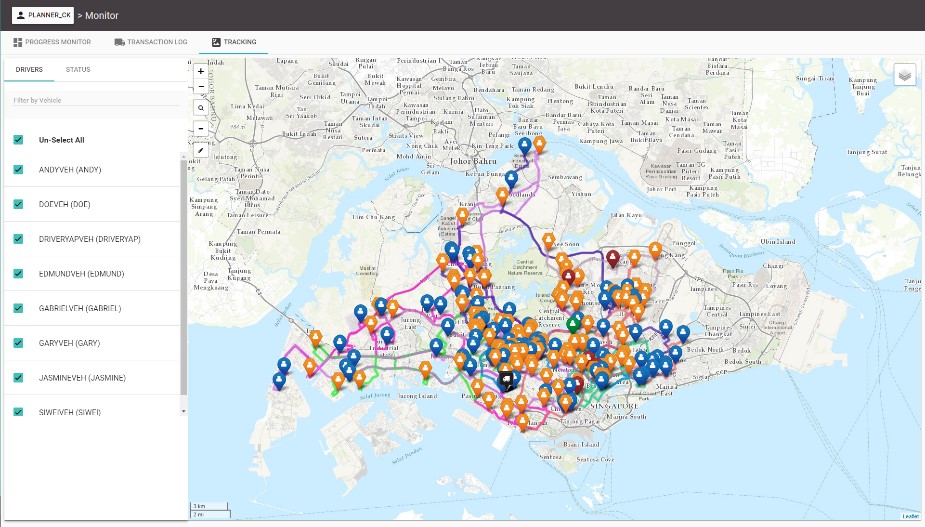
Task: Click the black truck vehicle marker
Action: pos(506,379)
